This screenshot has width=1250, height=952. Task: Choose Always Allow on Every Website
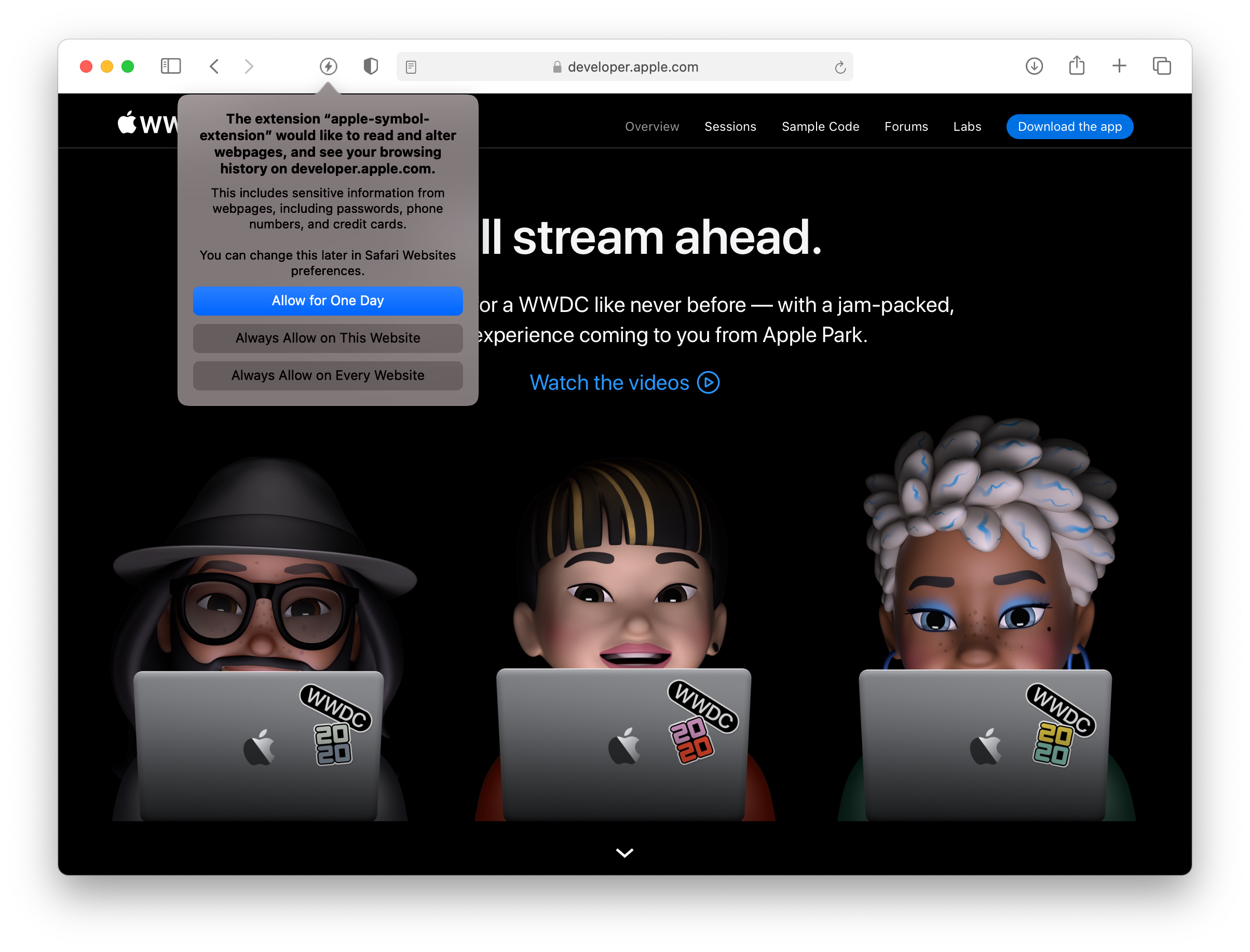[x=328, y=375]
